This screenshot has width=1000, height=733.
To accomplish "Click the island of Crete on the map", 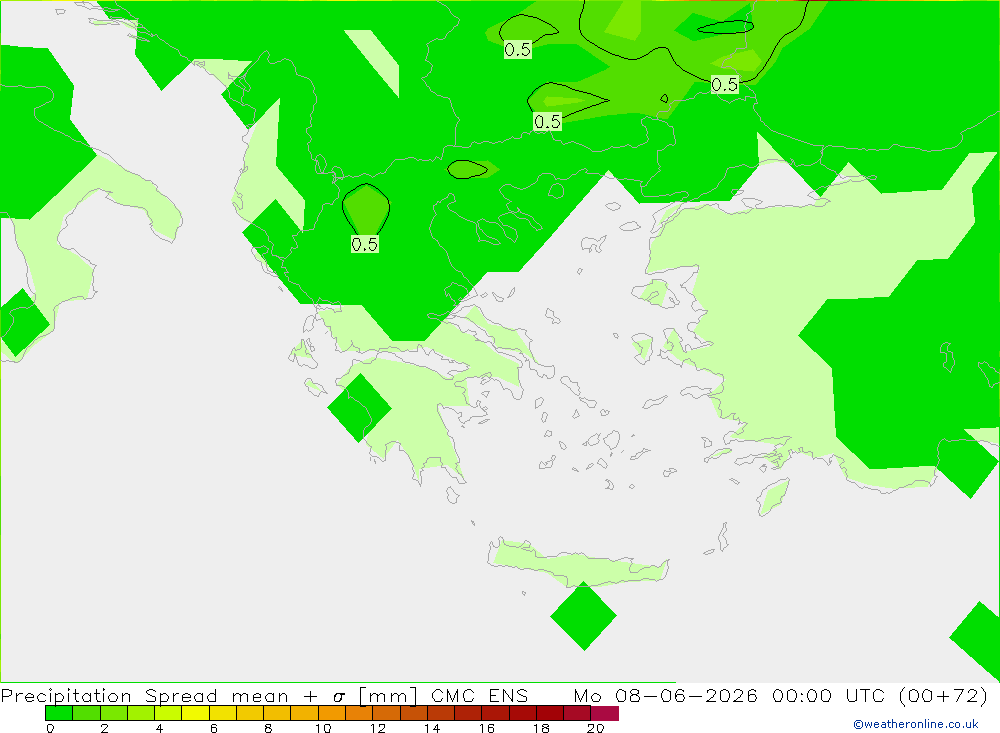I will (578, 563).
